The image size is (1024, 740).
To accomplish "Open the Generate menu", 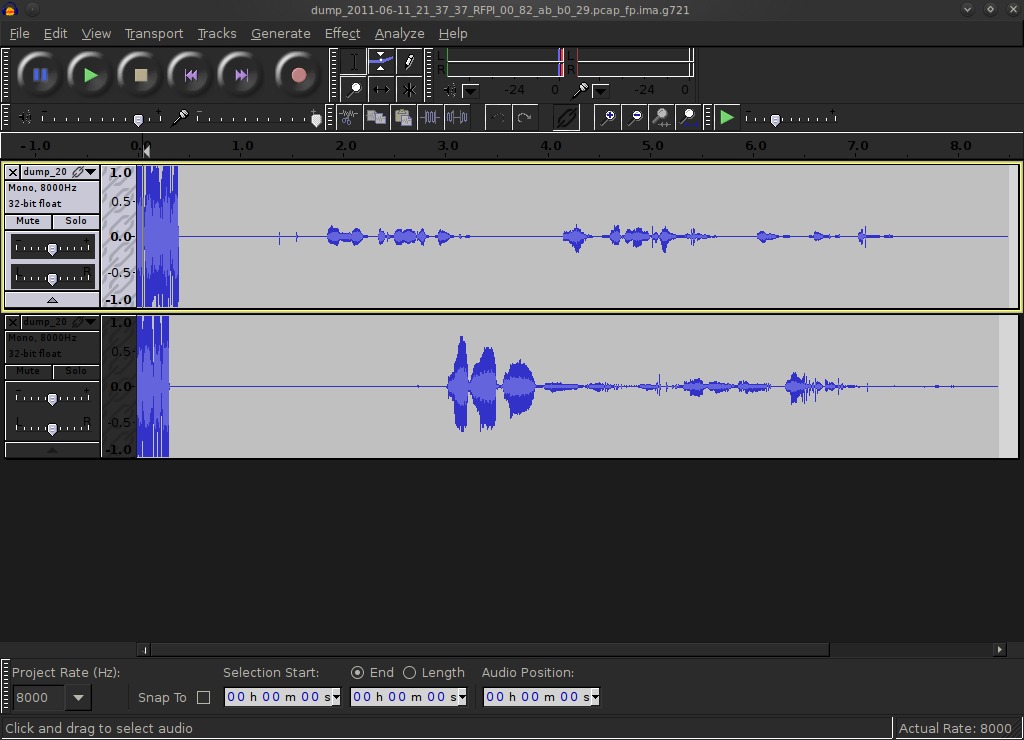I will click(281, 33).
